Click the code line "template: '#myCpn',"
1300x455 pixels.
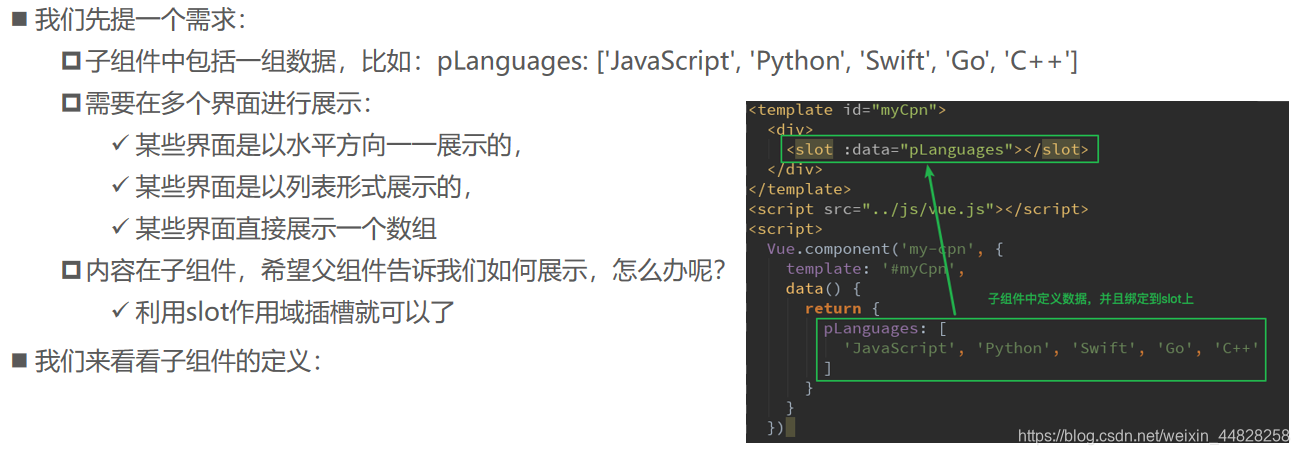pos(875,269)
